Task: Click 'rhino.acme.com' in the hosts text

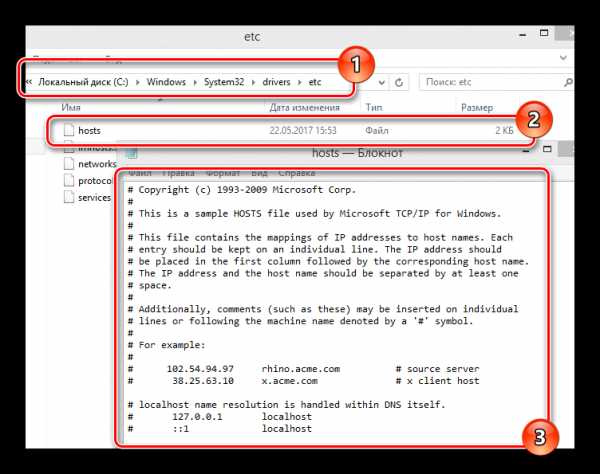Action: (301, 369)
